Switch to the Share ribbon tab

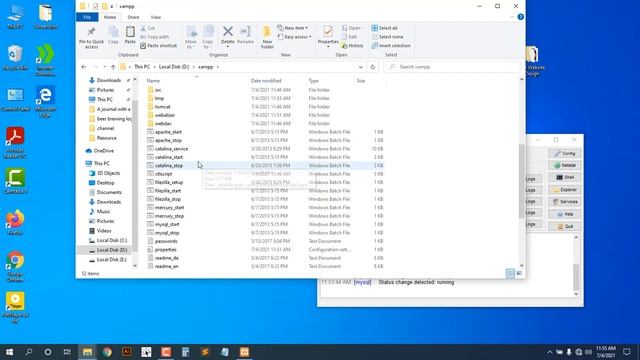point(133,17)
